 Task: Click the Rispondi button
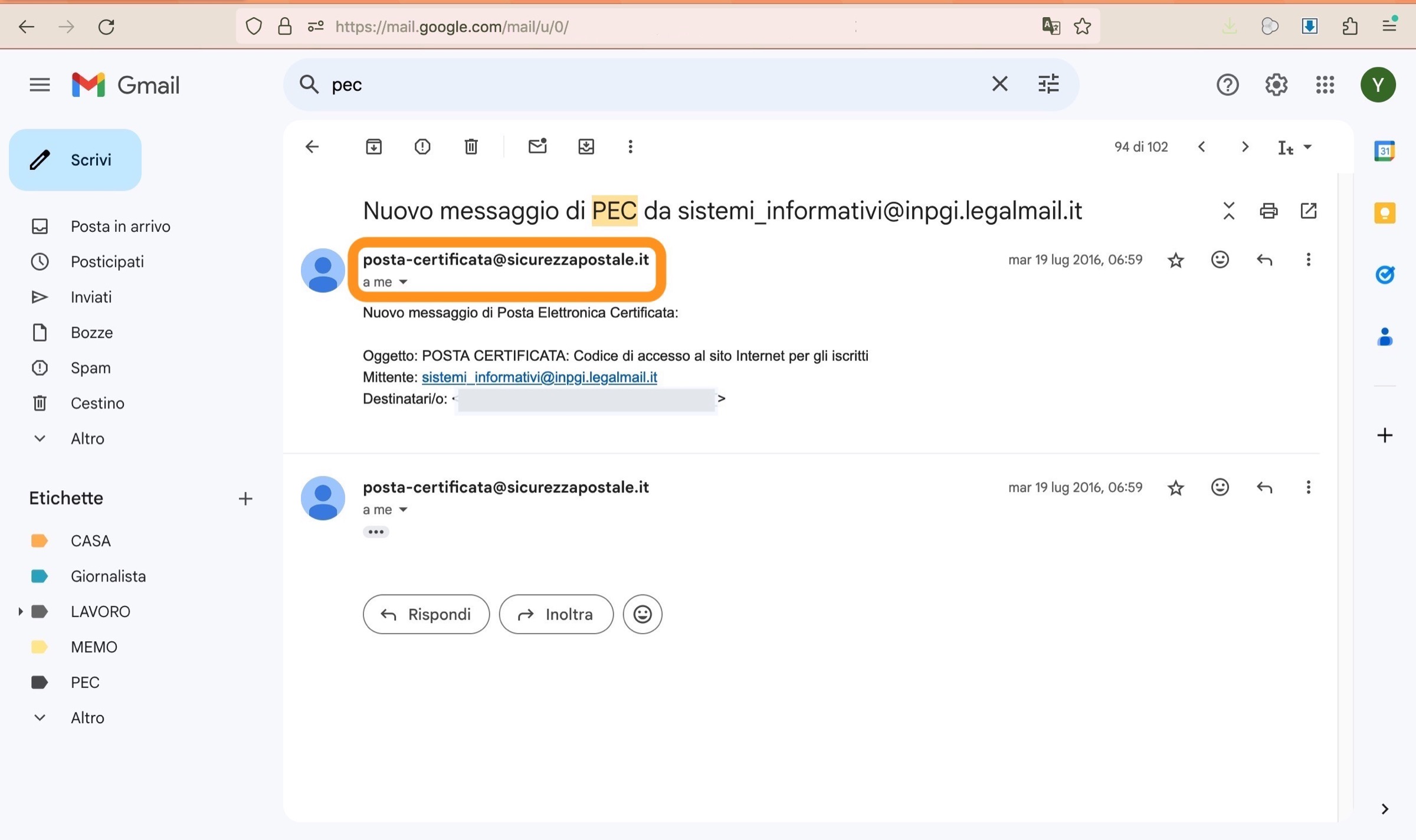click(x=426, y=614)
